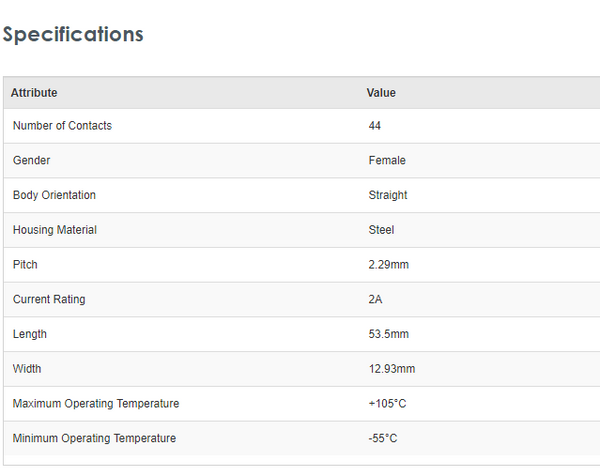
Task: Click the Straight orientation value
Action: tap(388, 195)
